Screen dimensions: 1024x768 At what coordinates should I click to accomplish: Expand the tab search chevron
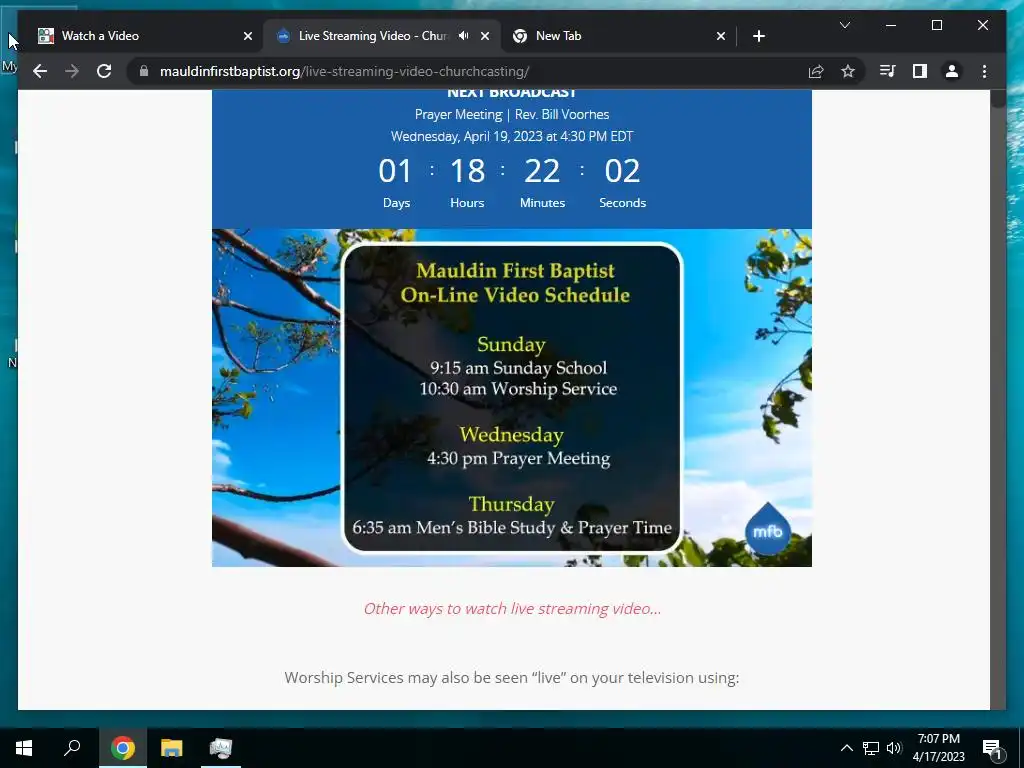click(x=844, y=25)
